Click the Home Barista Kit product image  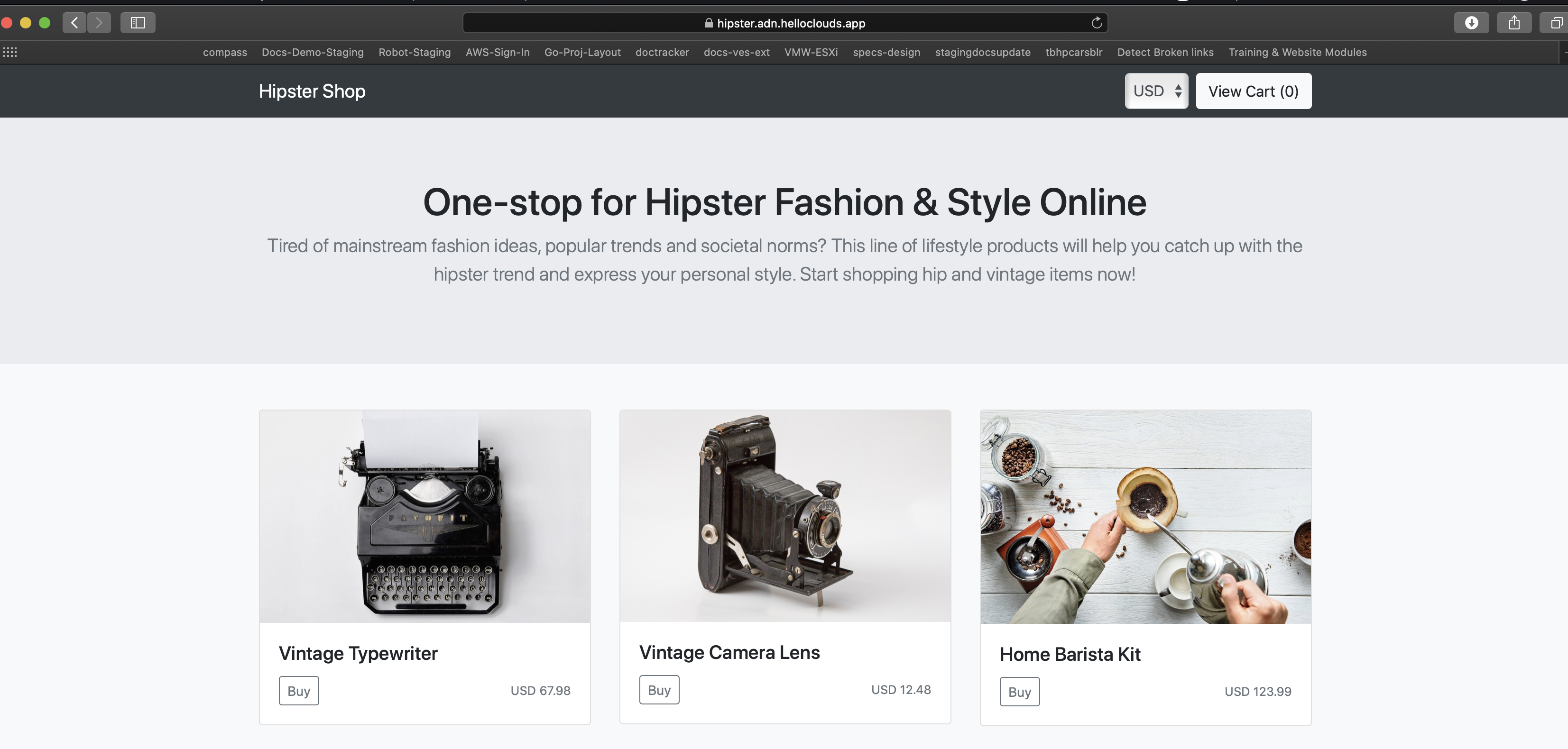pyautogui.click(x=1145, y=516)
